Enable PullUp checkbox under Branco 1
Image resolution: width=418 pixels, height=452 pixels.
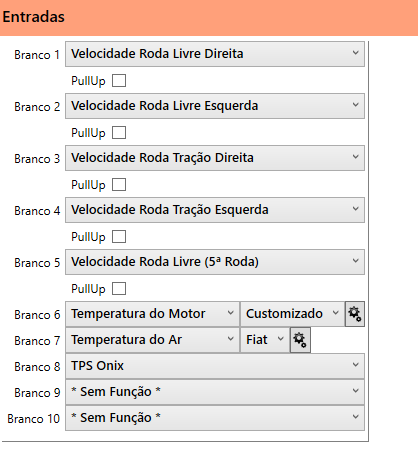click(x=119, y=81)
